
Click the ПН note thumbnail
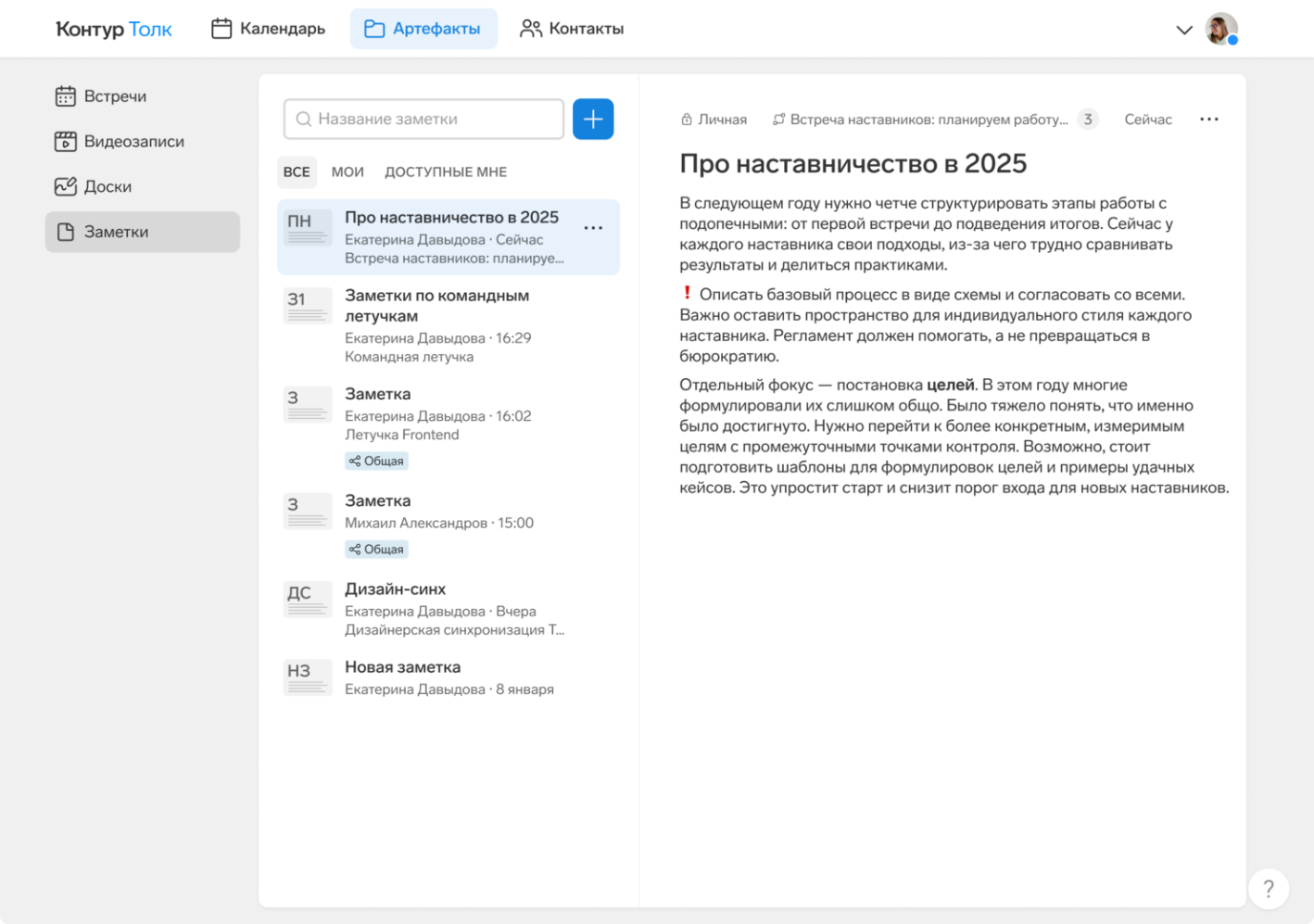point(308,227)
